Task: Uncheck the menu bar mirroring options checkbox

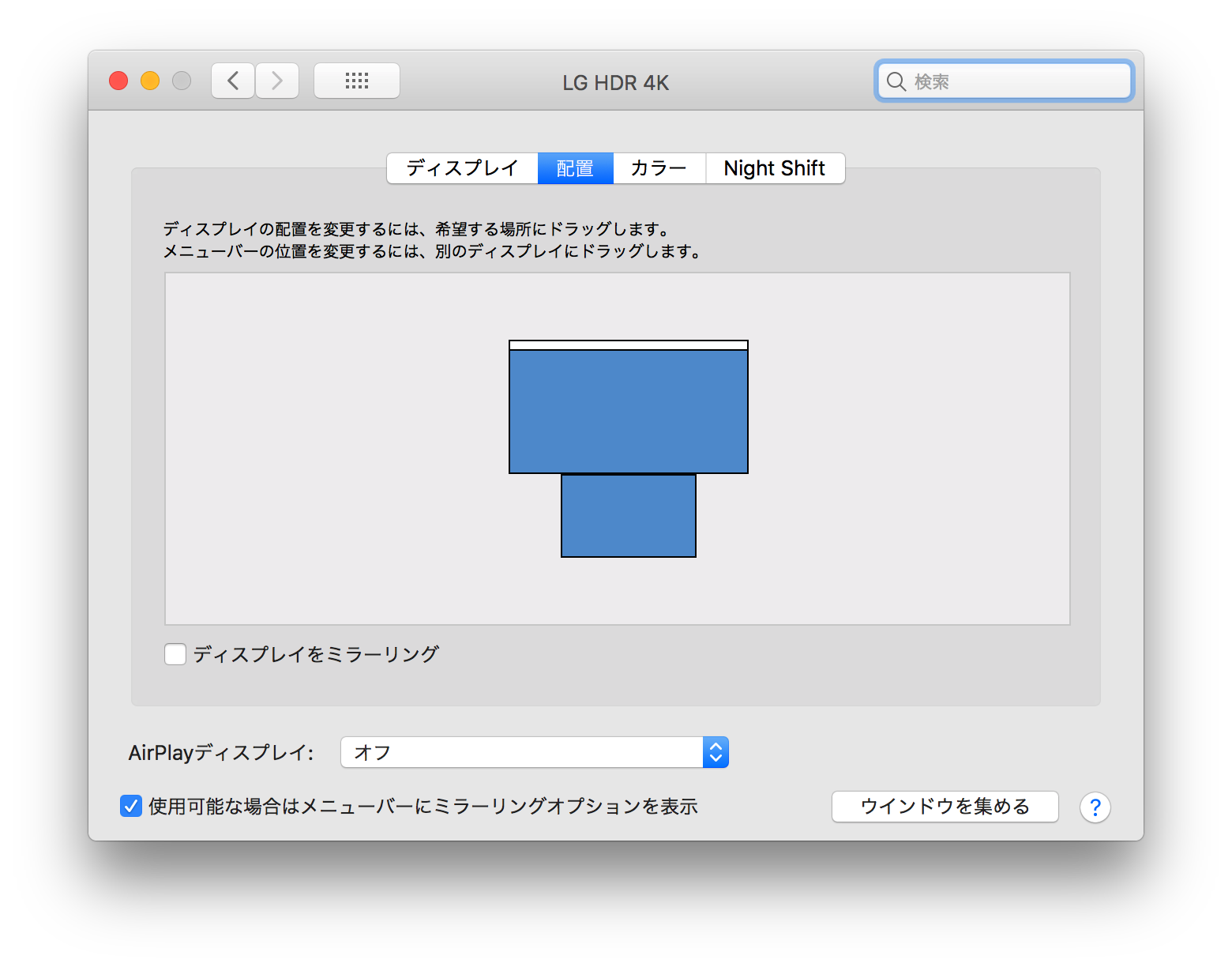Action: [131, 806]
